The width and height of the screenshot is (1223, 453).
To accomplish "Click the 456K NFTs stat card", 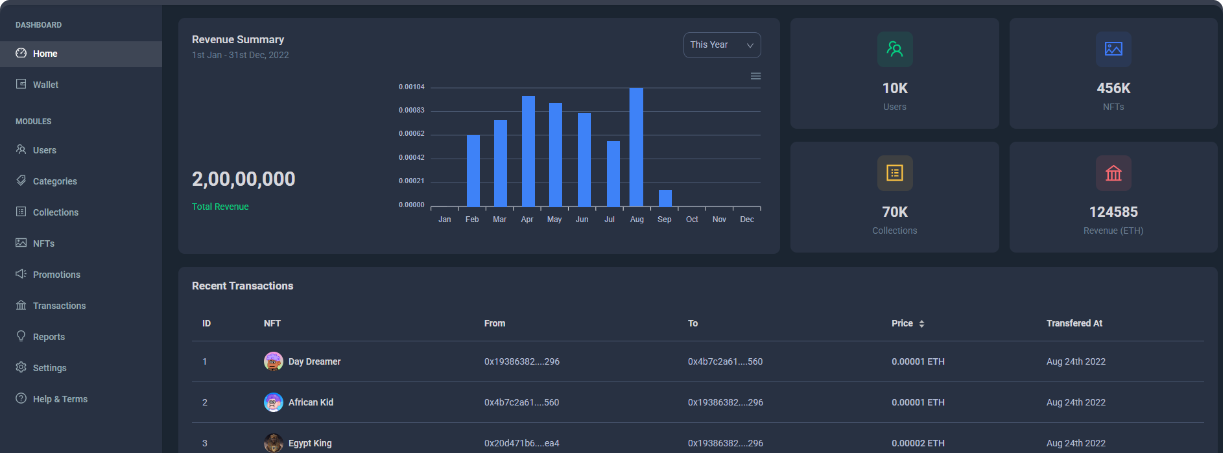I will pos(1114,73).
